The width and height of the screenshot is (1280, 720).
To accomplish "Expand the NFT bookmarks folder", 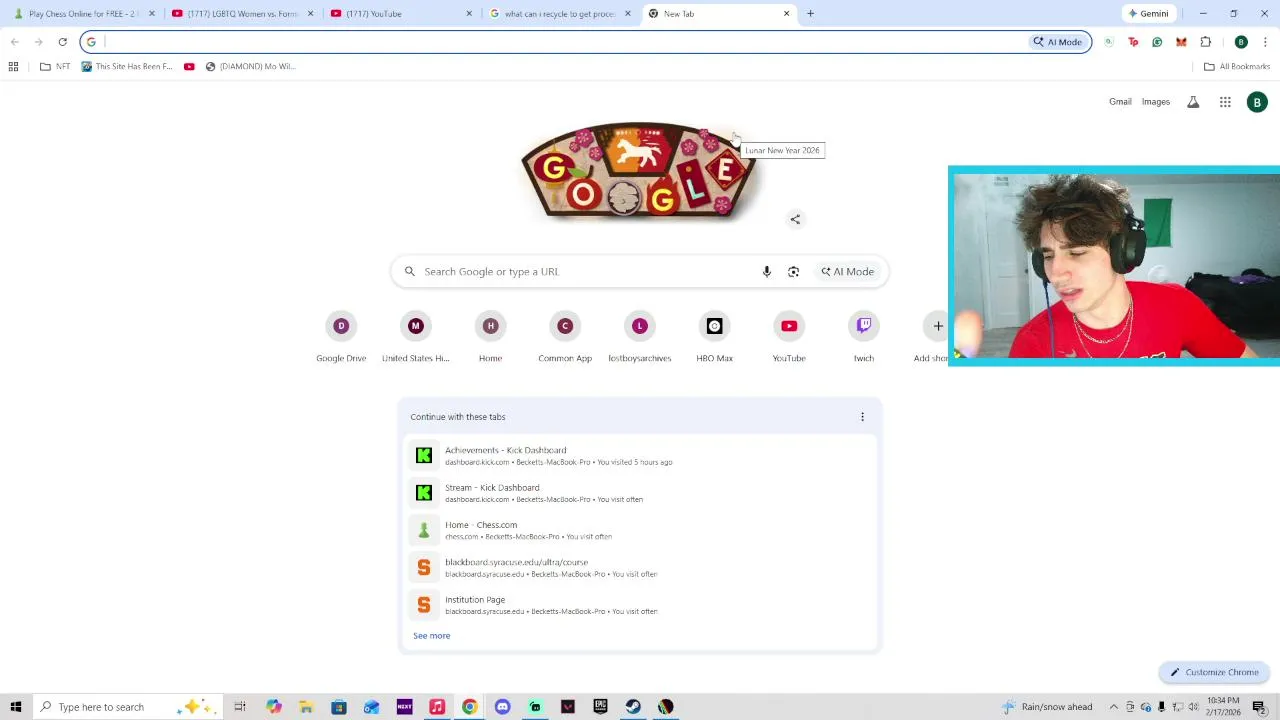I will (x=55, y=66).
